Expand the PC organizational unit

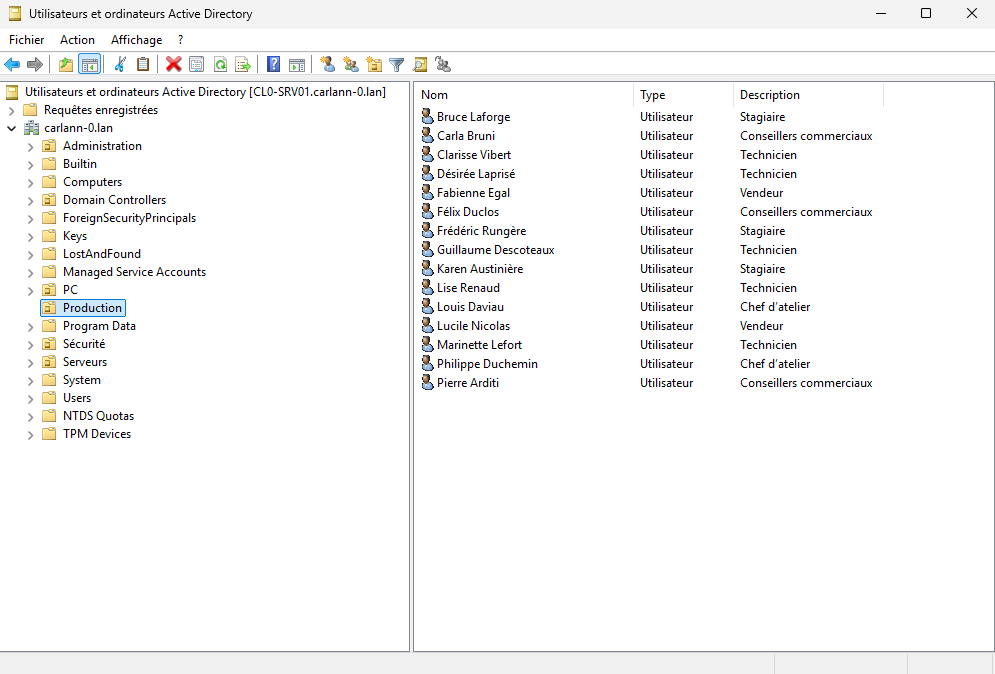(x=30, y=291)
